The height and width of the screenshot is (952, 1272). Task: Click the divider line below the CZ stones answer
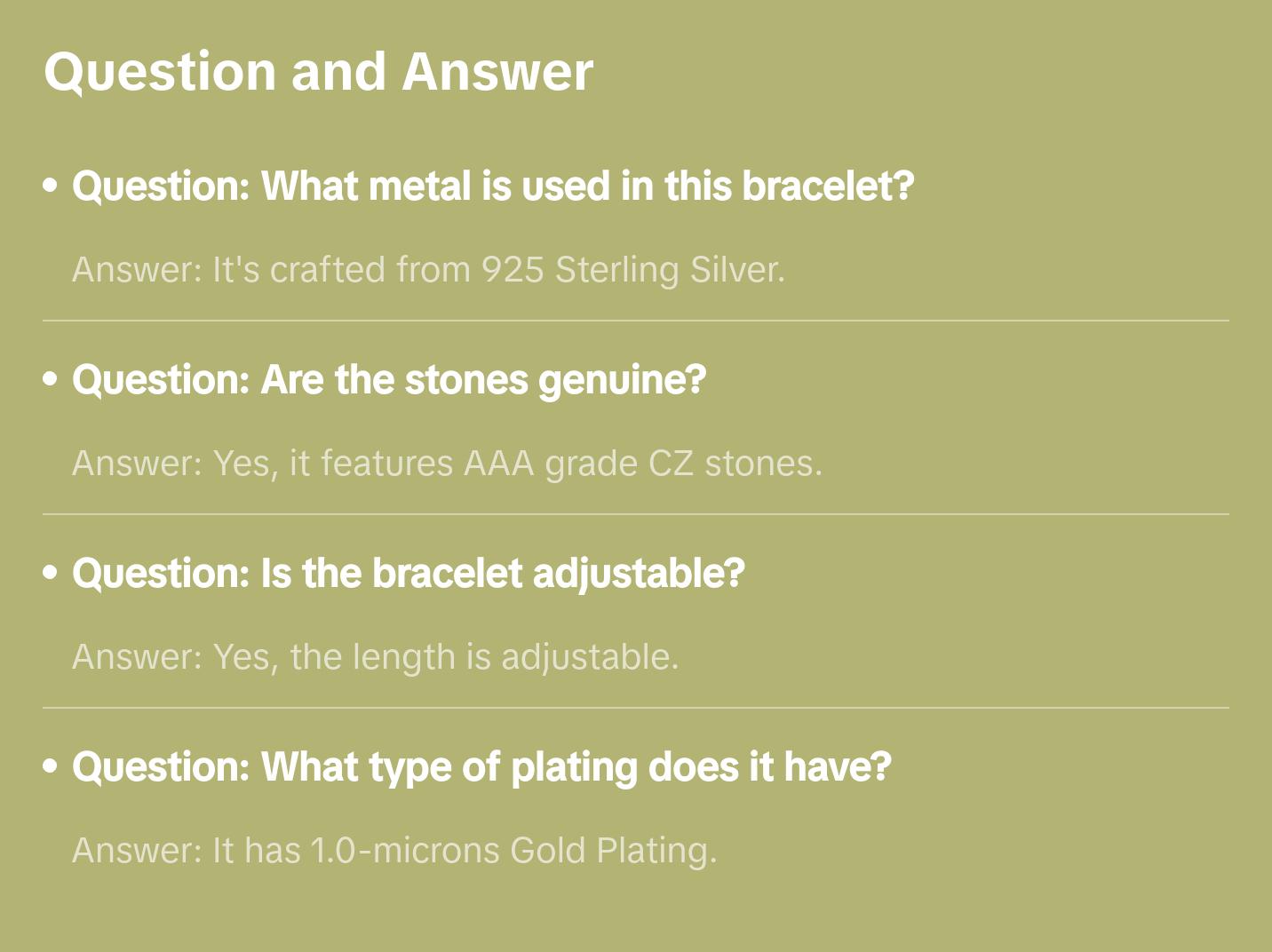coord(636,514)
